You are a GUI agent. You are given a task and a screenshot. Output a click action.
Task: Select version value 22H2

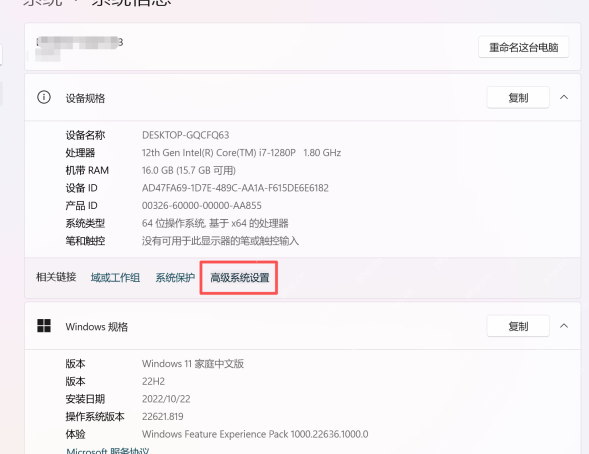pos(153,381)
